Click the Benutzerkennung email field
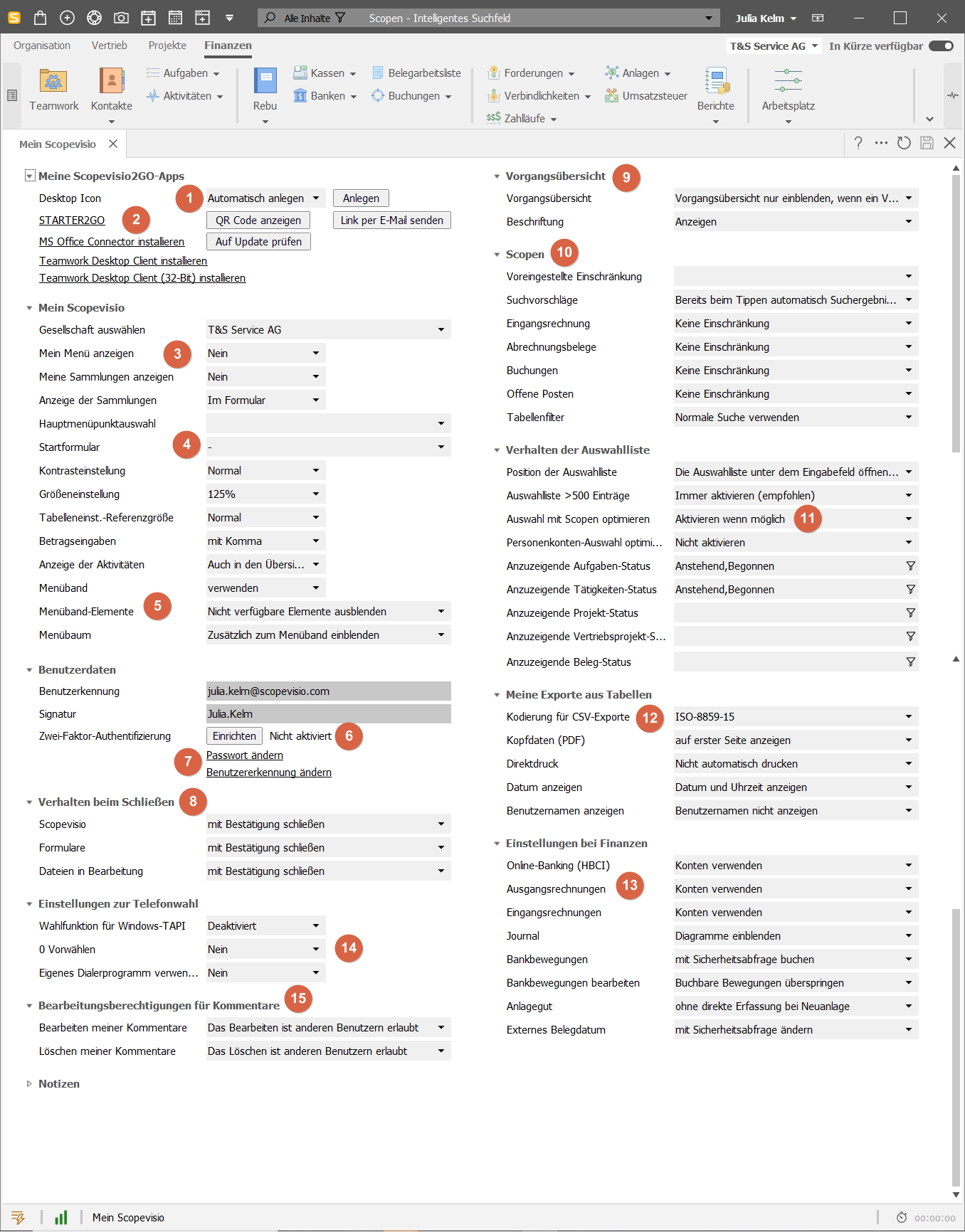The height and width of the screenshot is (1232, 965). [328, 691]
